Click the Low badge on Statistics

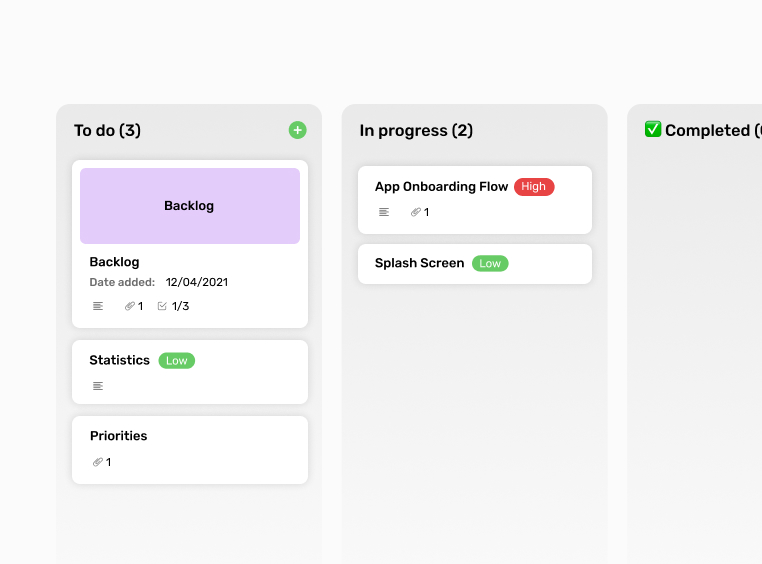[x=176, y=361]
